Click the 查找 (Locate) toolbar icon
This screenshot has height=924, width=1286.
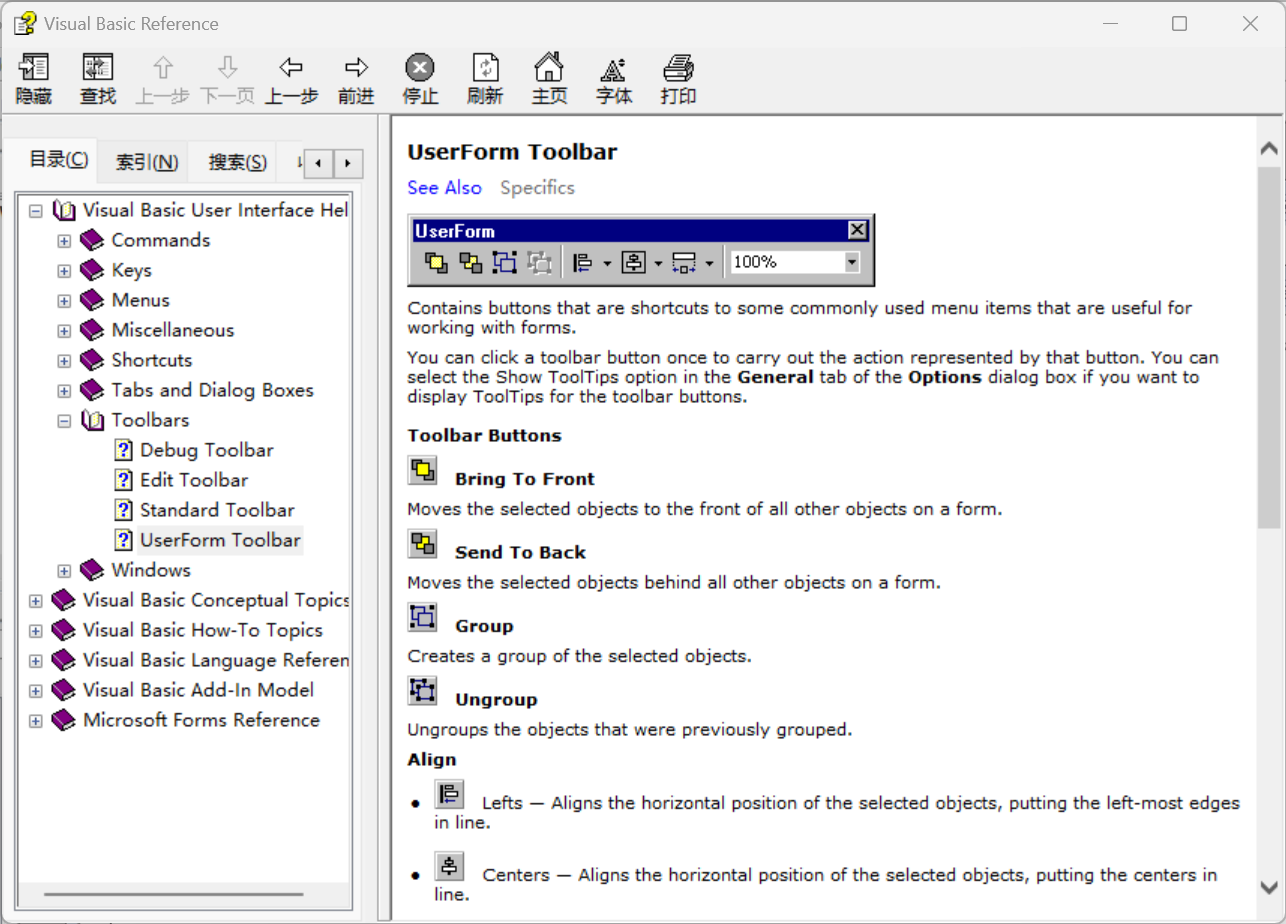tap(98, 68)
